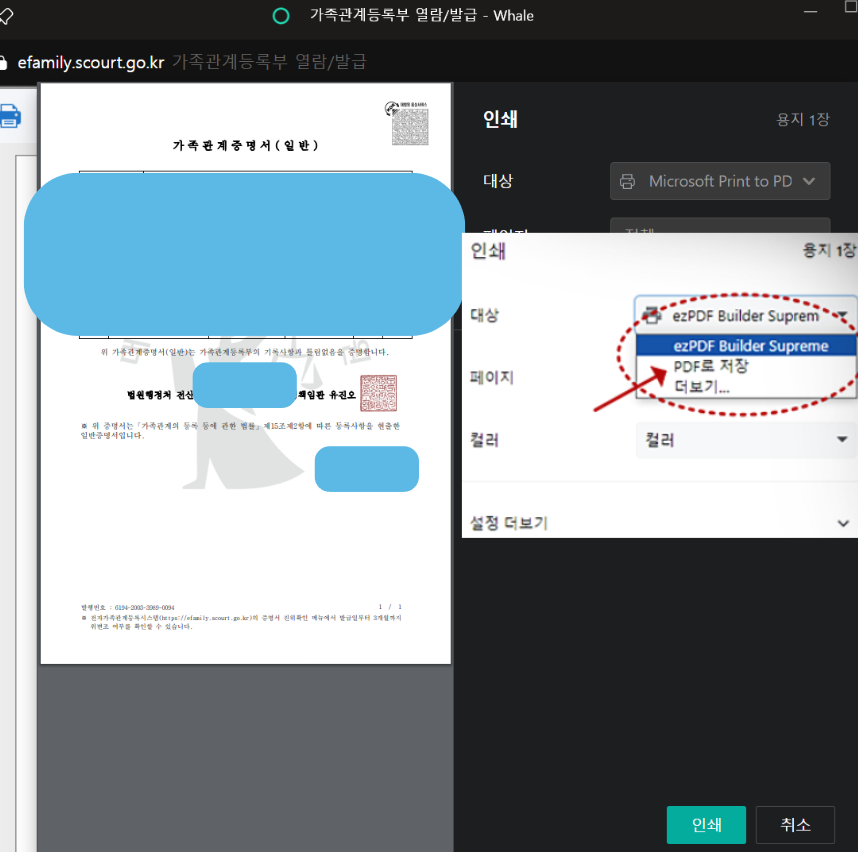Viewport: 858px width, 852px height.
Task: Click the printer icon next to ezPDF Builder Suprem
Action: pyautogui.click(x=651, y=314)
